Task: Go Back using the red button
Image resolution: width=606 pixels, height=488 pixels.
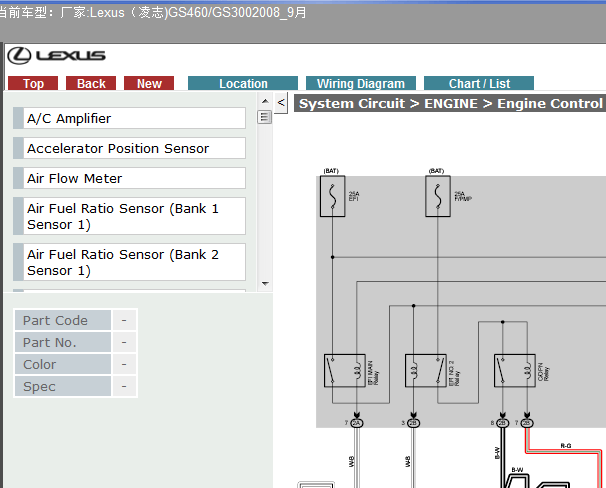Action: point(91,83)
